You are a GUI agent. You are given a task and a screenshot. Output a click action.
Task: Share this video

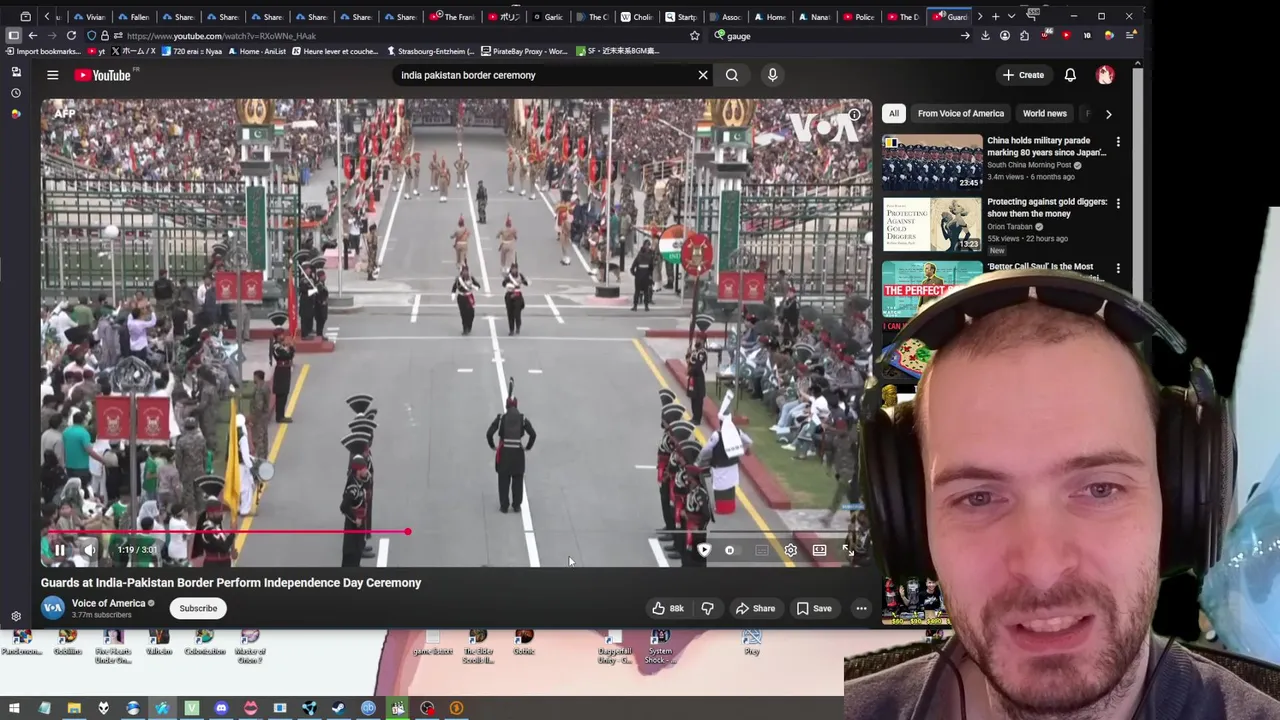tap(755, 608)
